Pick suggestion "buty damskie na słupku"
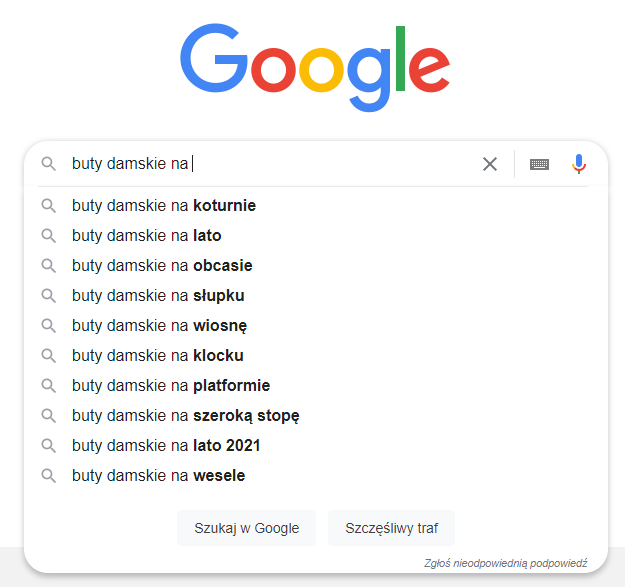 coord(158,296)
